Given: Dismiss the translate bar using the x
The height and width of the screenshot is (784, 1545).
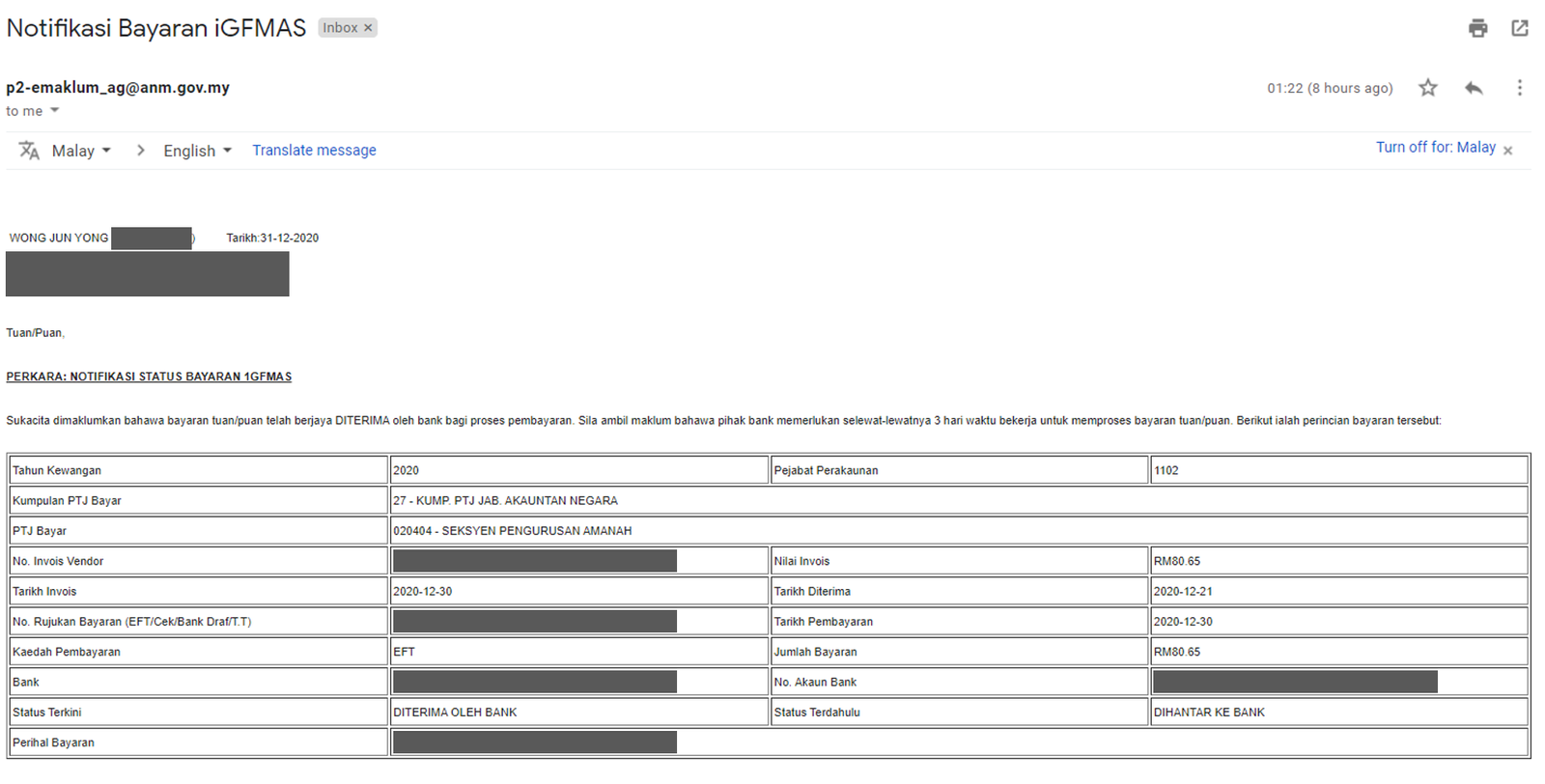Looking at the screenshot, I should pos(1507,151).
